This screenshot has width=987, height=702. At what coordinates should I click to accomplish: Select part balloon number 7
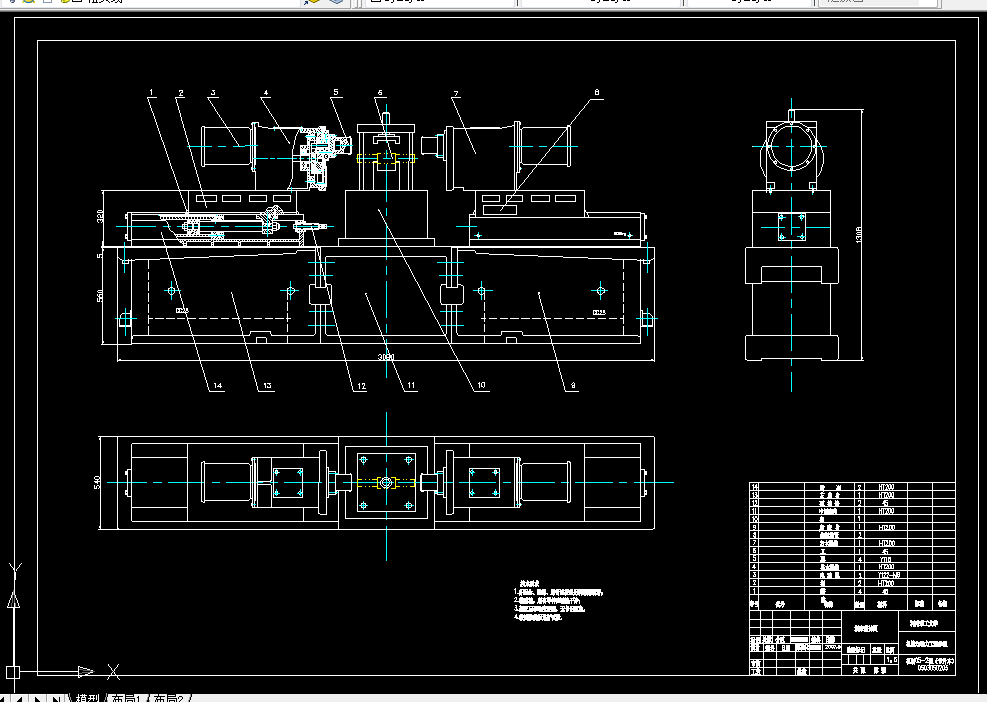point(456,94)
